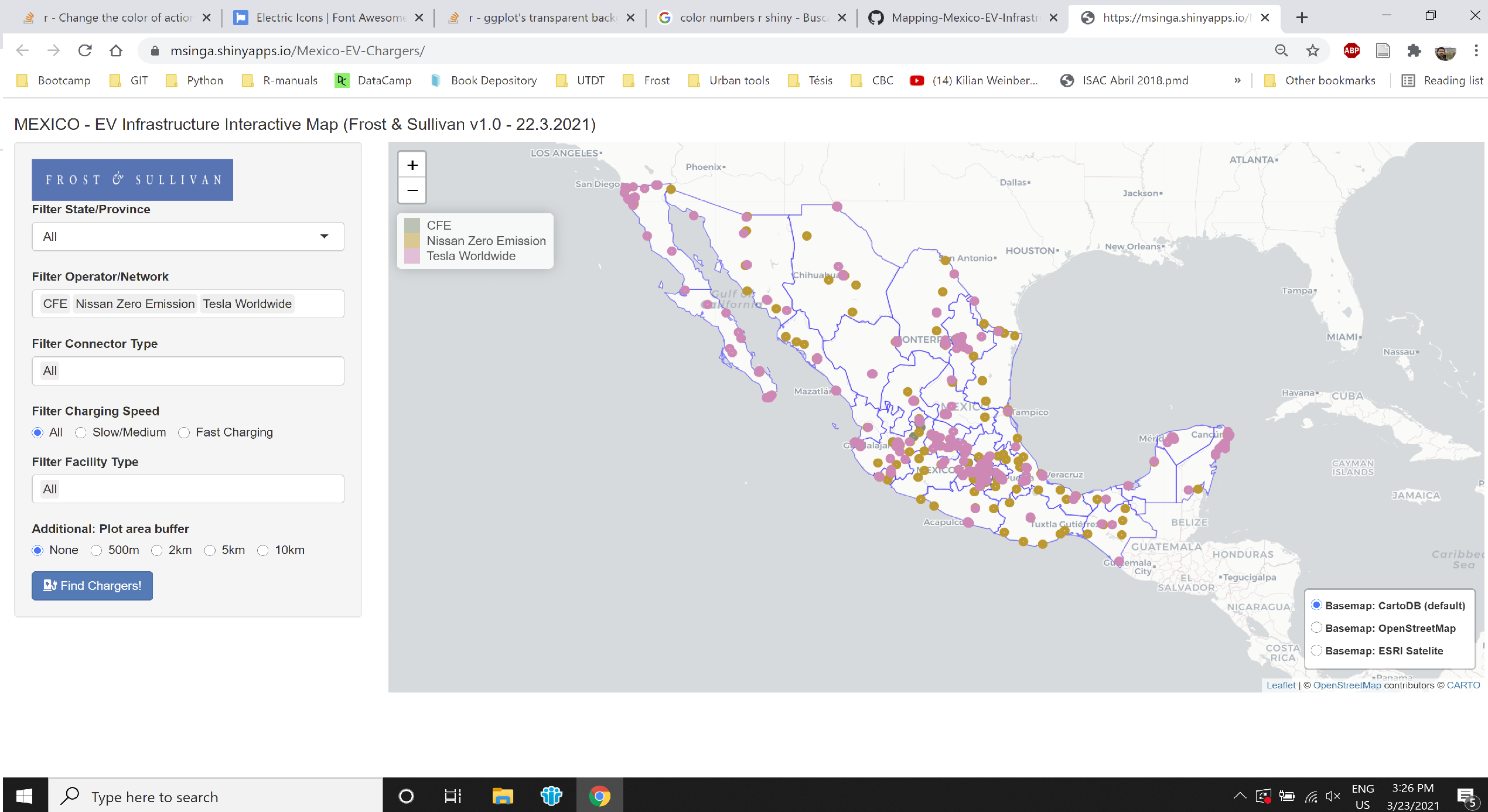Open File Explorer from the taskbar

[x=502, y=796]
